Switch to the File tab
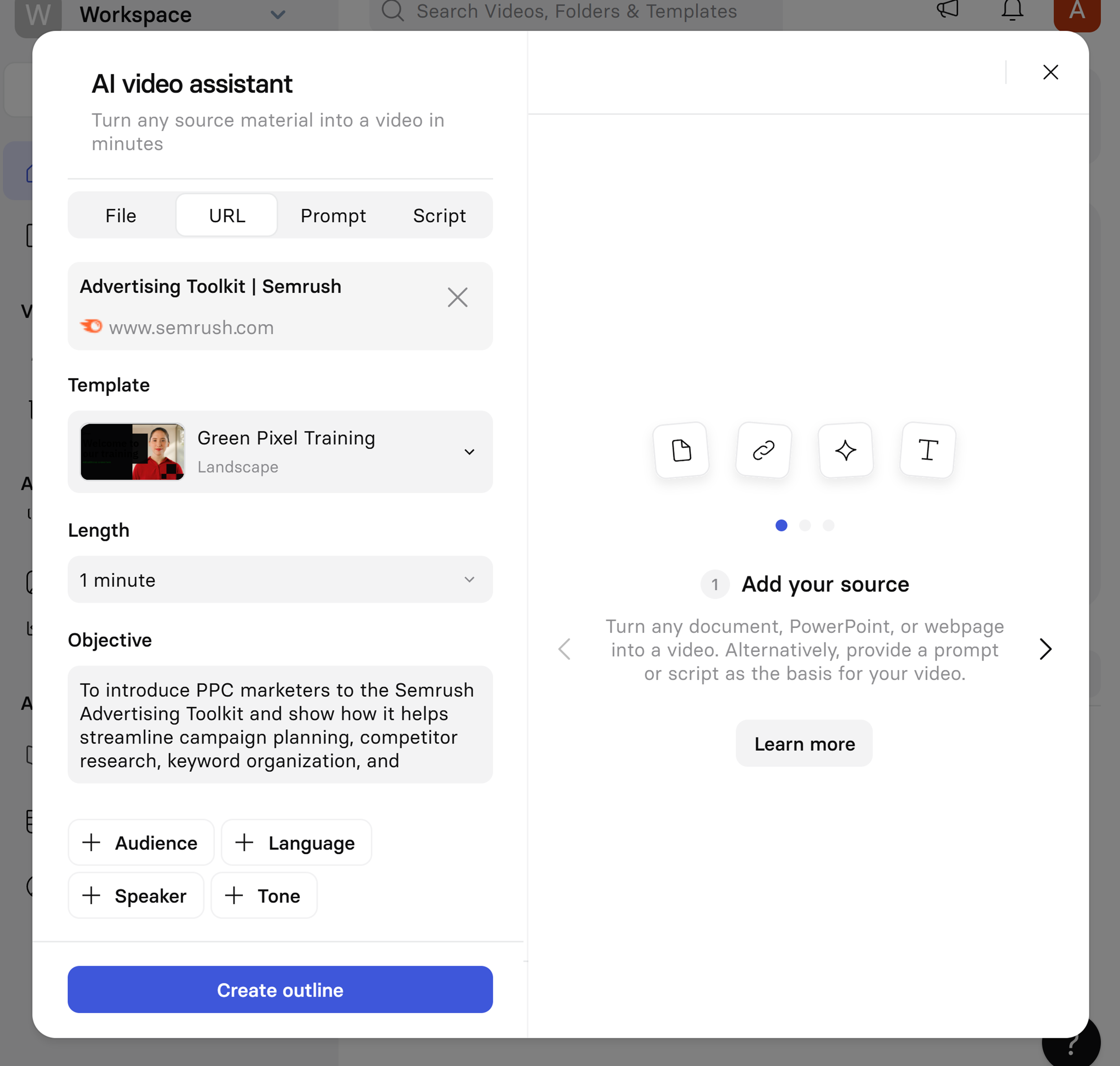This screenshot has height=1066, width=1120. coord(121,215)
